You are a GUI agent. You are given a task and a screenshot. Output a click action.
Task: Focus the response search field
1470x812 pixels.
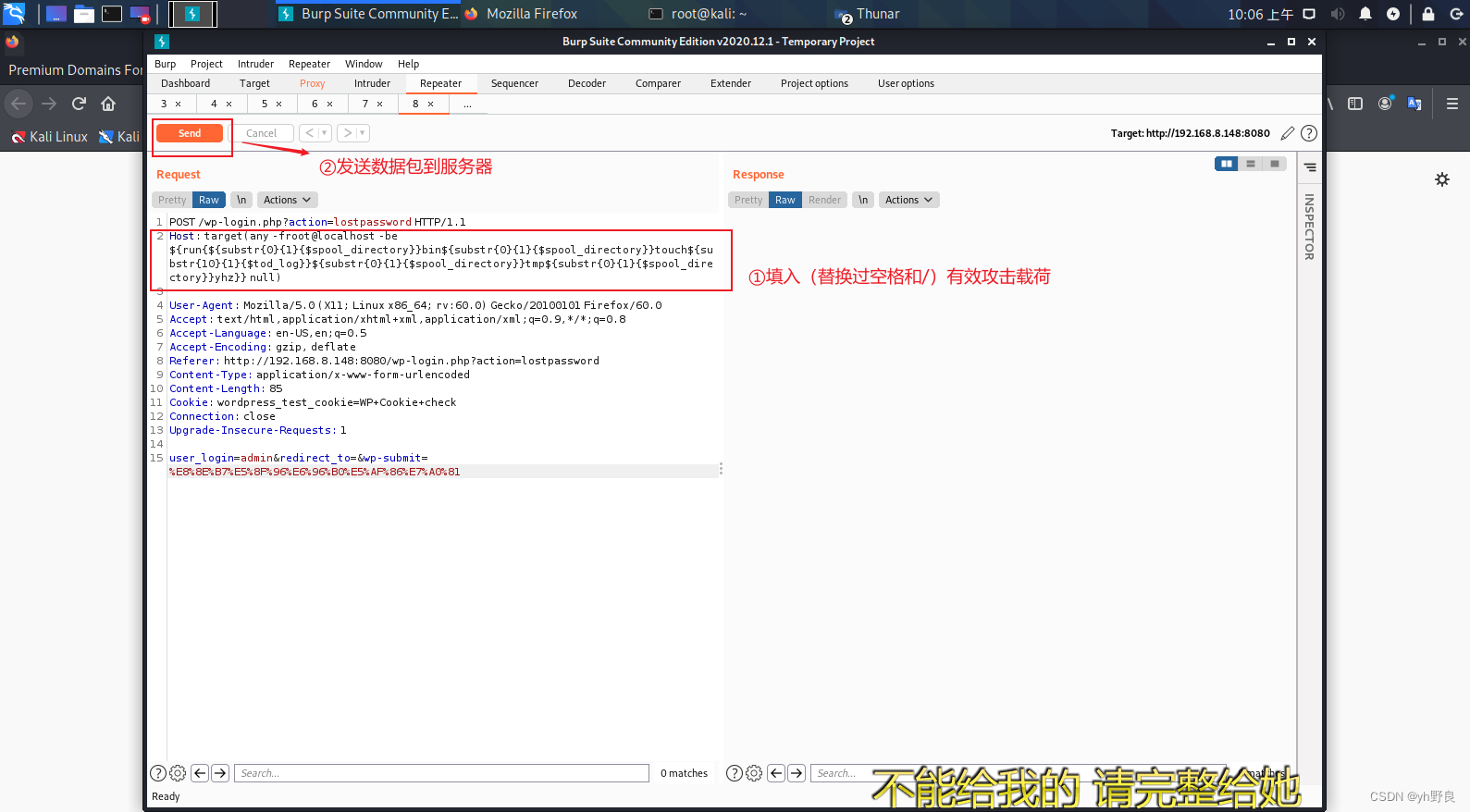tap(1018, 773)
